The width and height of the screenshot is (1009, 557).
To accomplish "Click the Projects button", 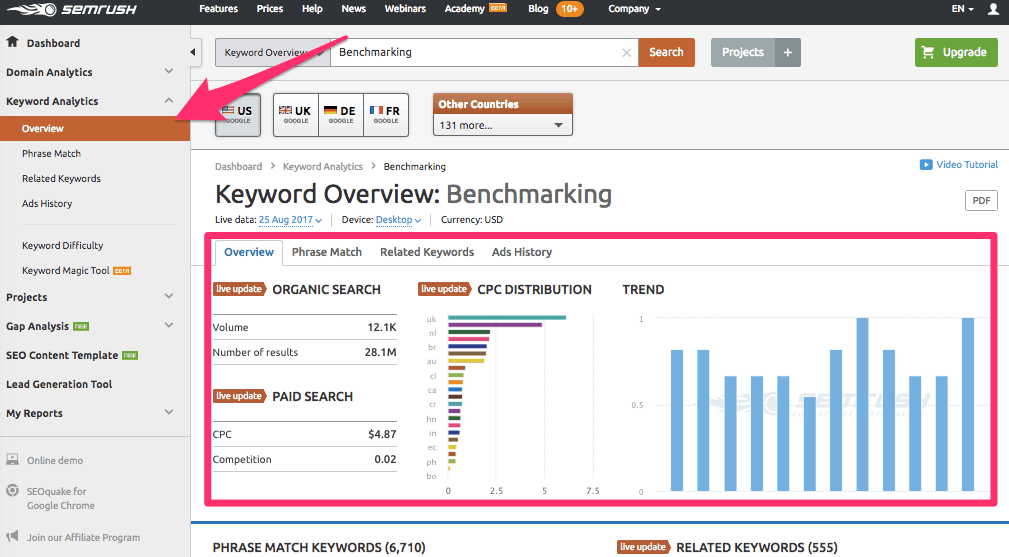I will point(743,52).
